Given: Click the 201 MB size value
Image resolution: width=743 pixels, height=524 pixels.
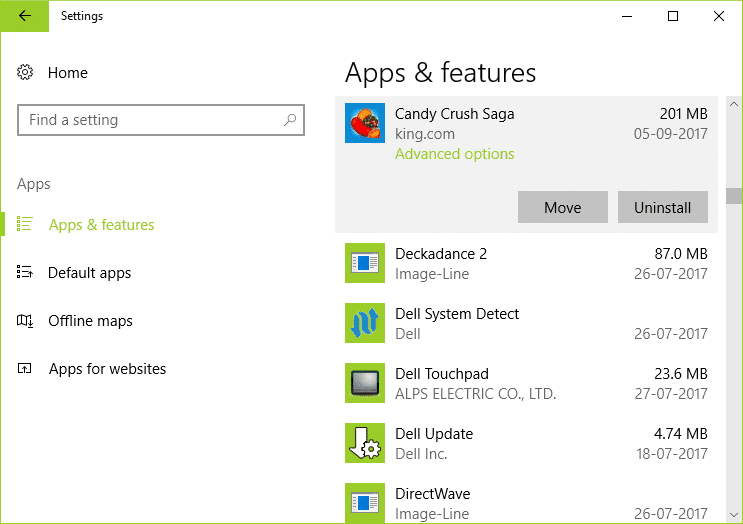Looking at the screenshot, I should pos(683,114).
